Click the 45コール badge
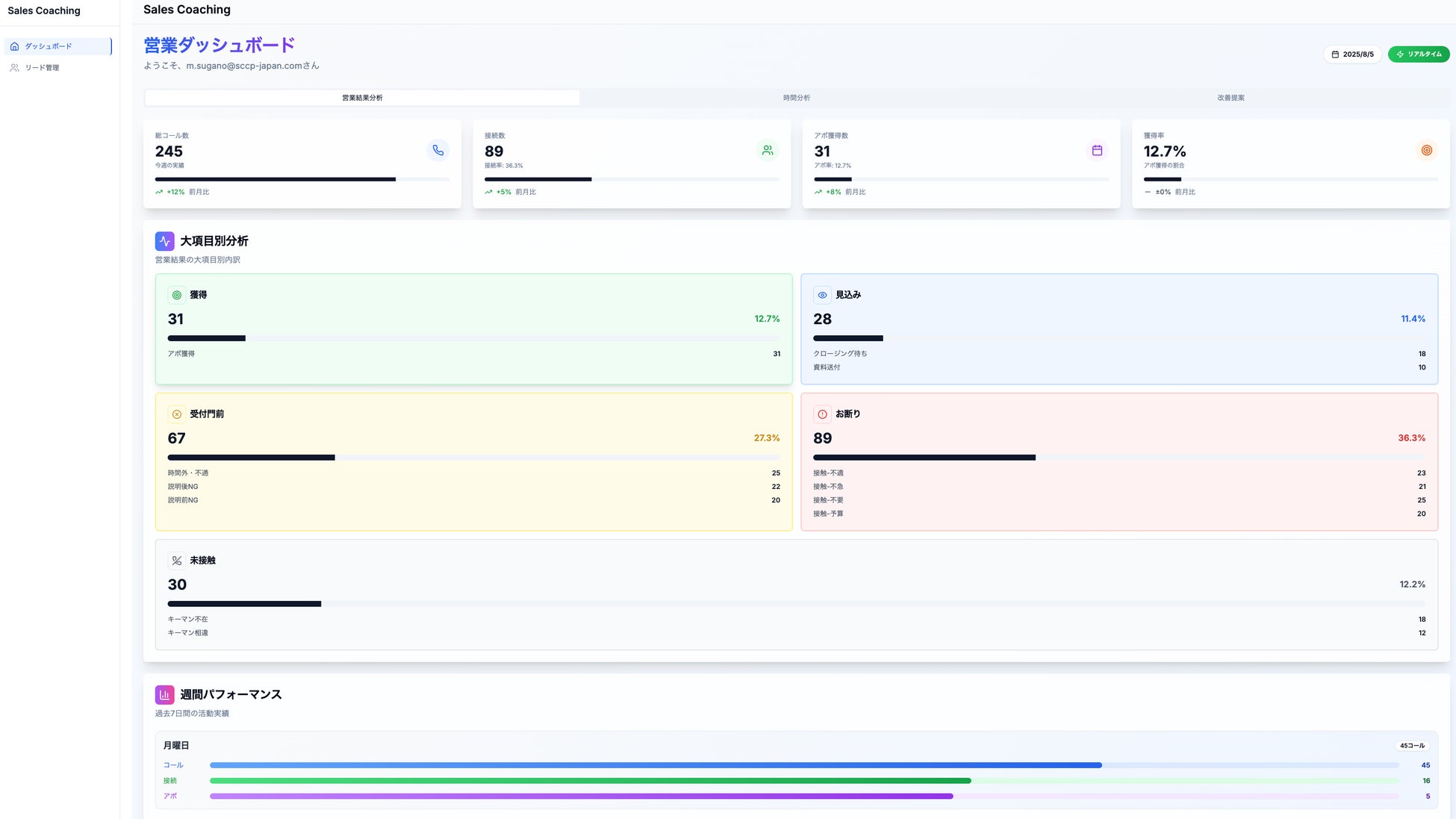The height and width of the screenshot is (819, 1456). [1411, 746]
